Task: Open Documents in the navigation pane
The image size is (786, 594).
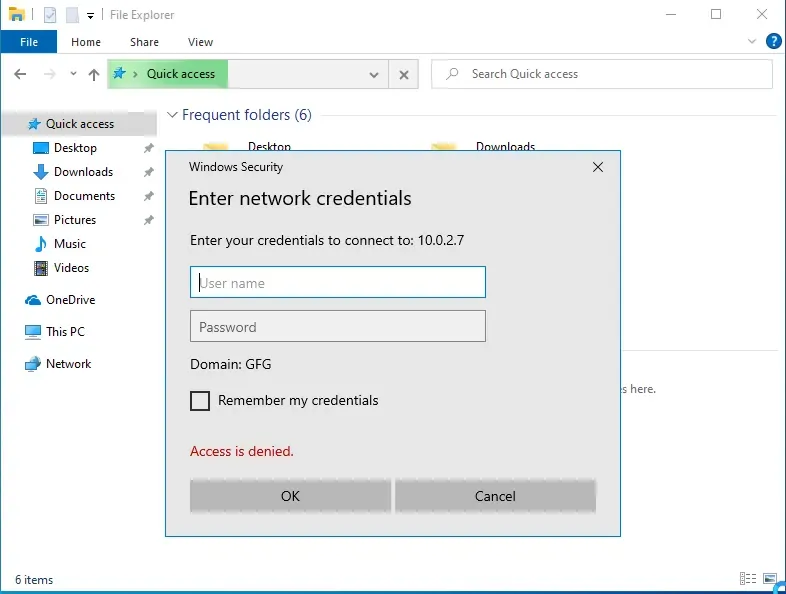Action: tap(84, 196)
